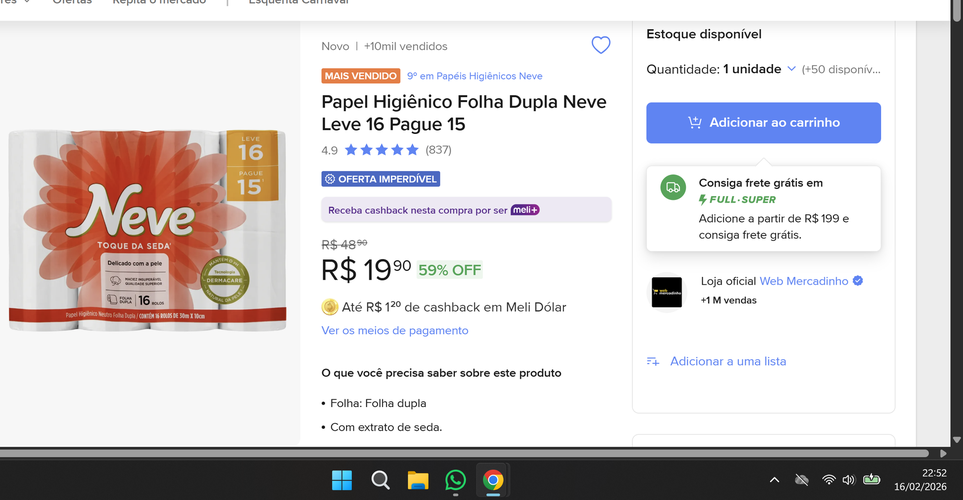
Task: Open Windows taskbar Search
Action: click(380, 480)
